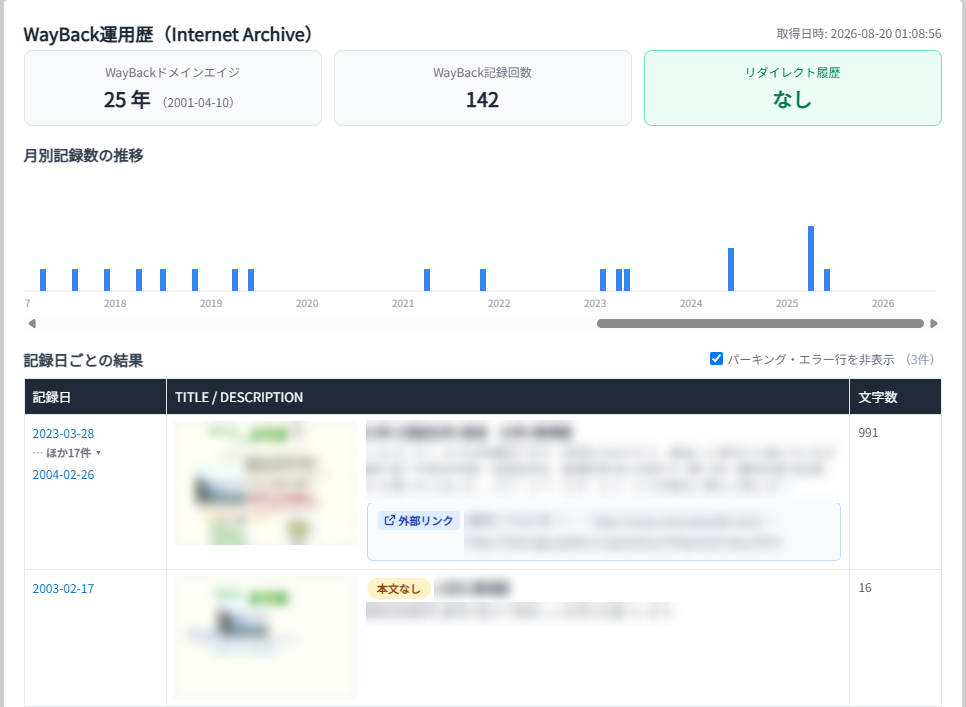Click the リダイレクト履歴 なし card
This screenshot has width=966, height=707.
click(x=793, y=88)
